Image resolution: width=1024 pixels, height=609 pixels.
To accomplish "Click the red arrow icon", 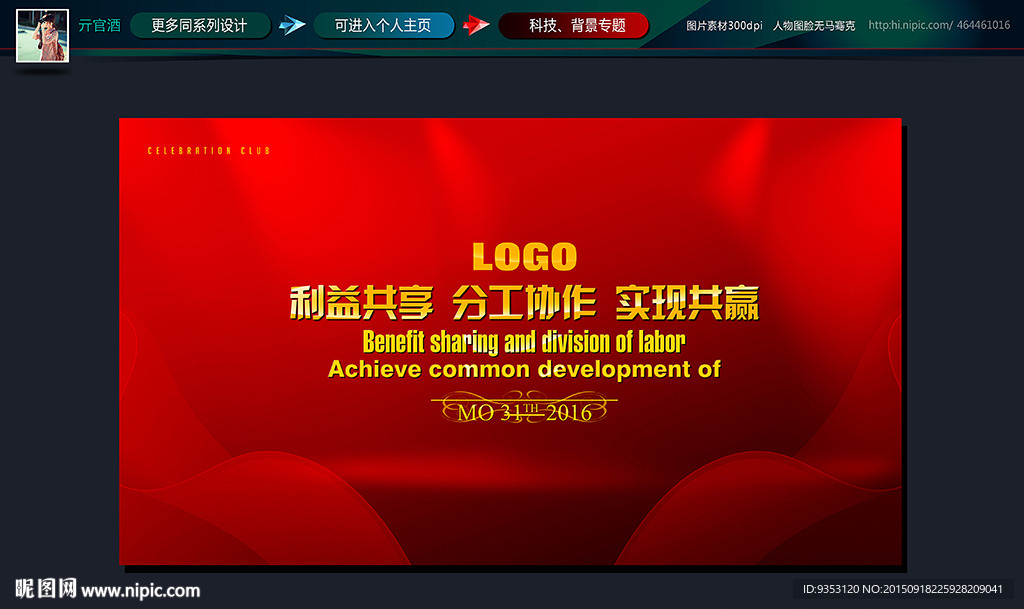I will coord(476,25).
